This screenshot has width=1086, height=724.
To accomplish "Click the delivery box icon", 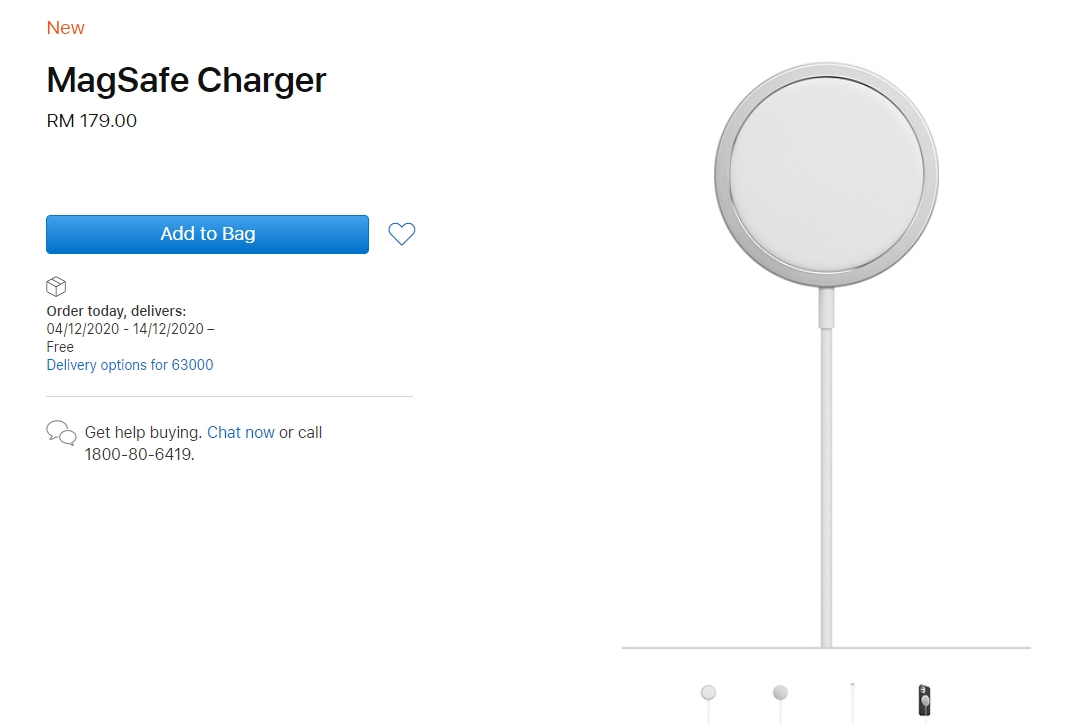I will coord(57,288).
